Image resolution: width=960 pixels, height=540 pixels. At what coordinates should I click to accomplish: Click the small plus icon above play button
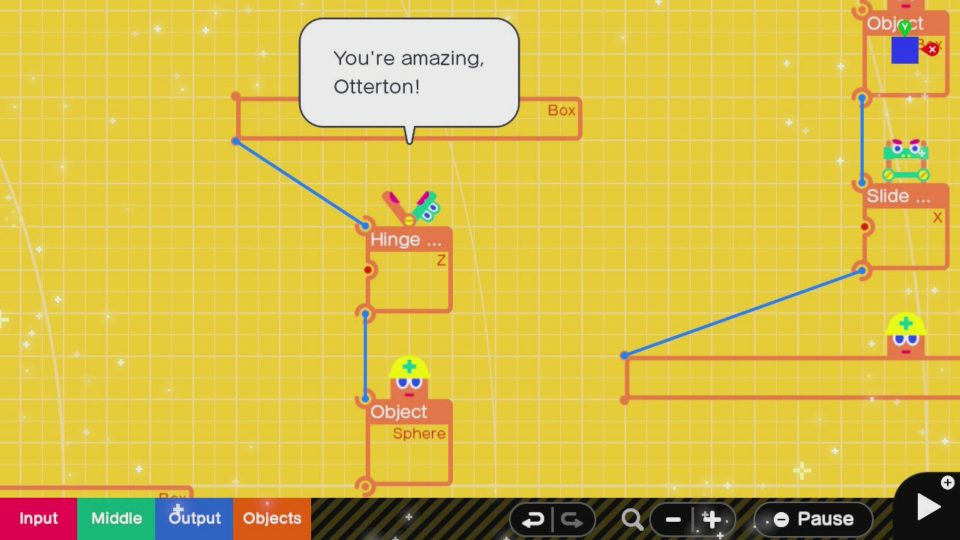click(x=947, y=482)
